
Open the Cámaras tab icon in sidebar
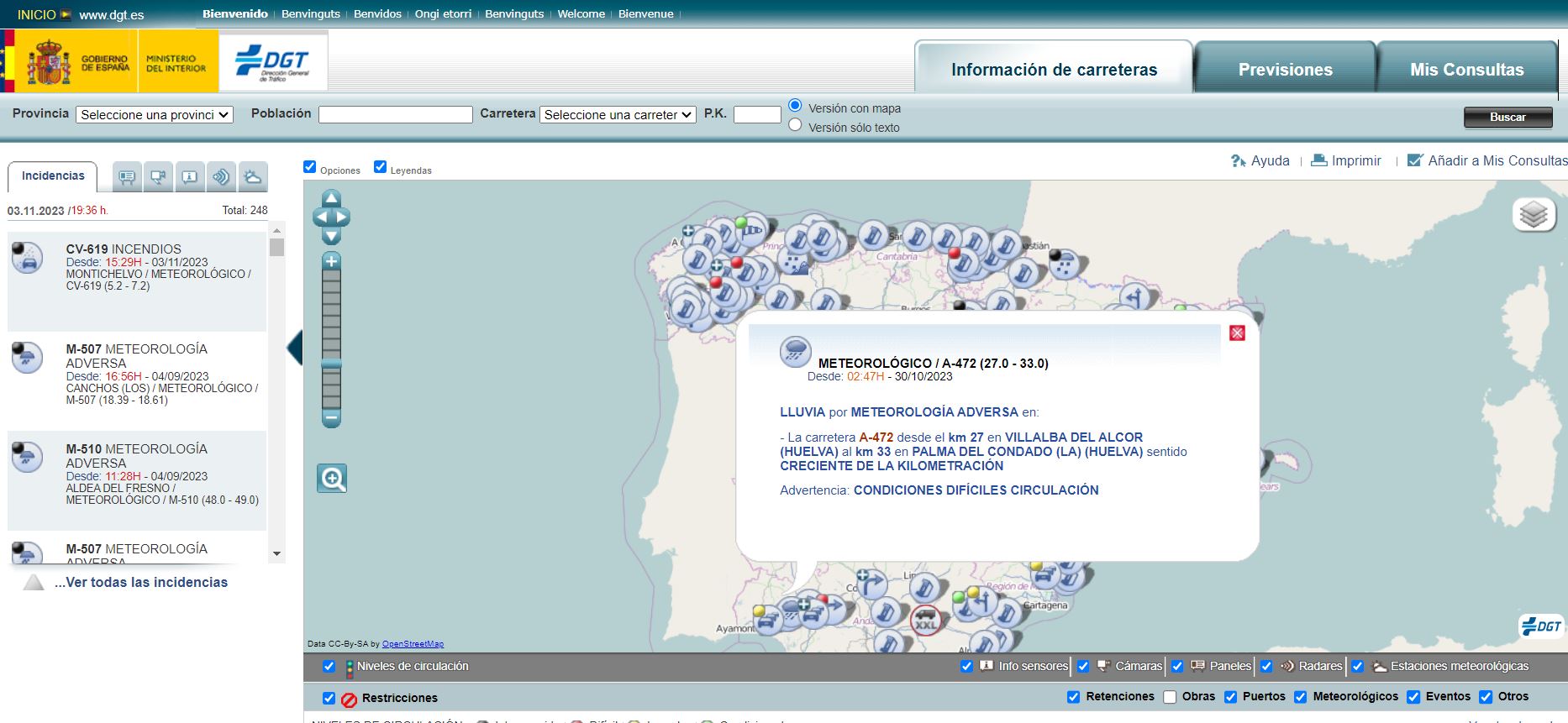coord(158,177)
